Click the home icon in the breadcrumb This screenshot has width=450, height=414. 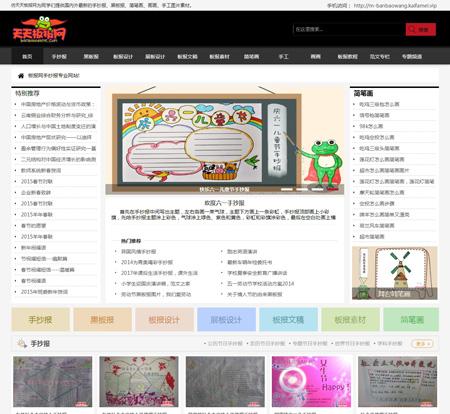21,76
